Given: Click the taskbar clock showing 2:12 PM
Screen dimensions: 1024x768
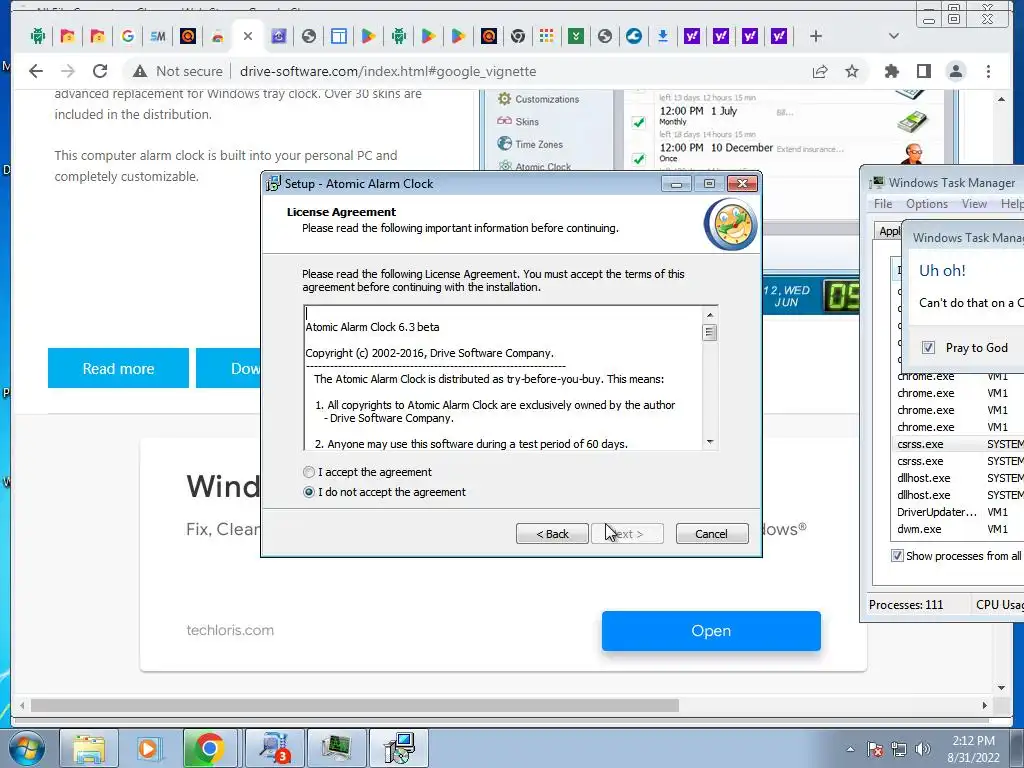Looking at the screenshot, I should (x=973, y=749).
